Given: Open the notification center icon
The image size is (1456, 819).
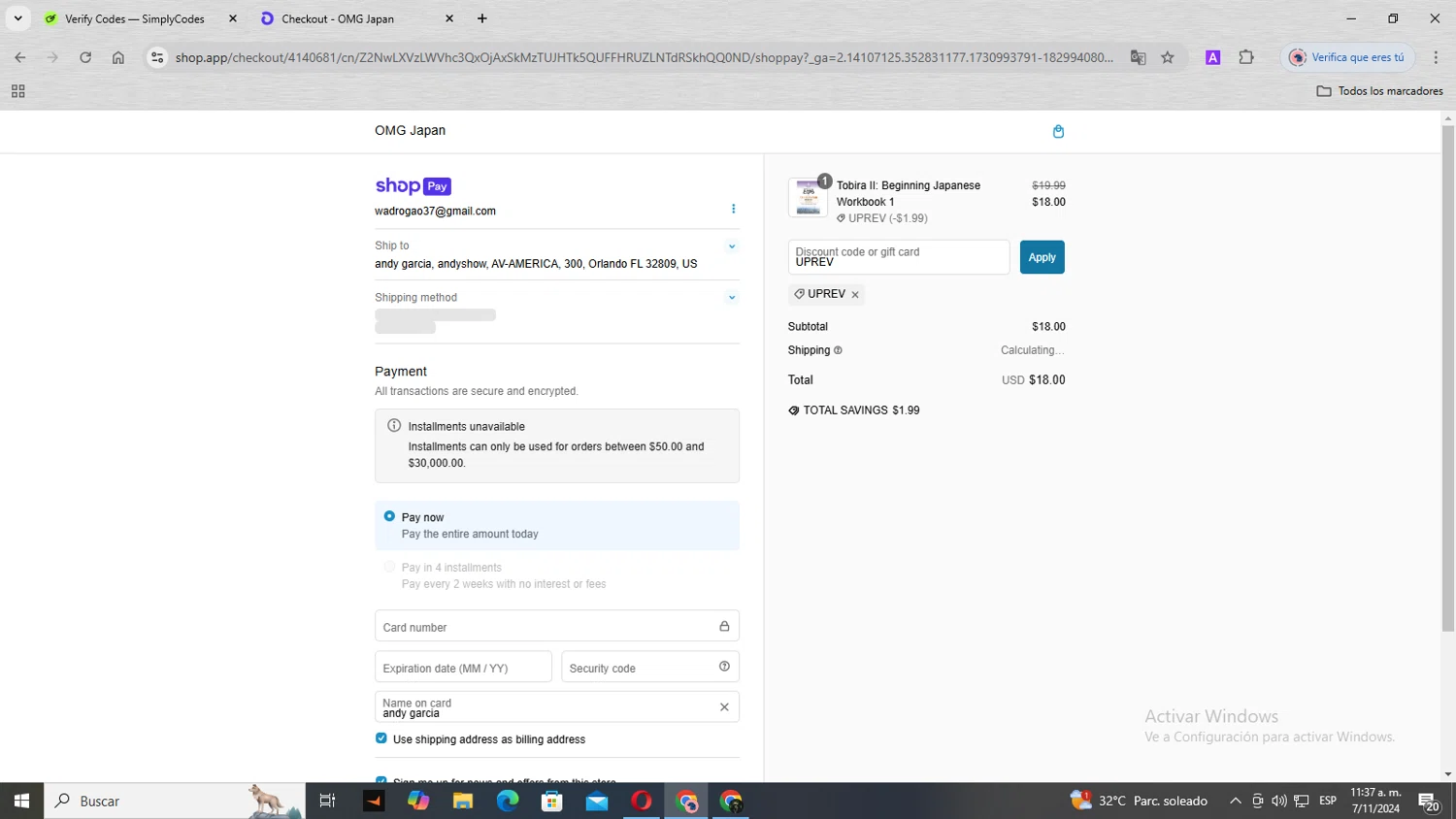Looking at the screenshot, I should point(1429,802).
